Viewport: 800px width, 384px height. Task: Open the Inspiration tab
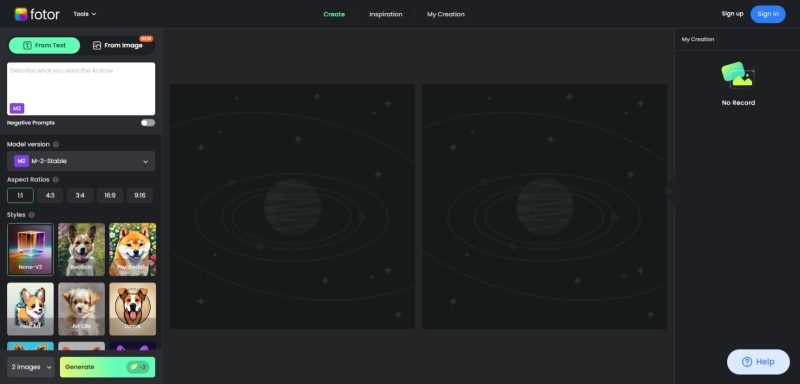pos(386,14)
